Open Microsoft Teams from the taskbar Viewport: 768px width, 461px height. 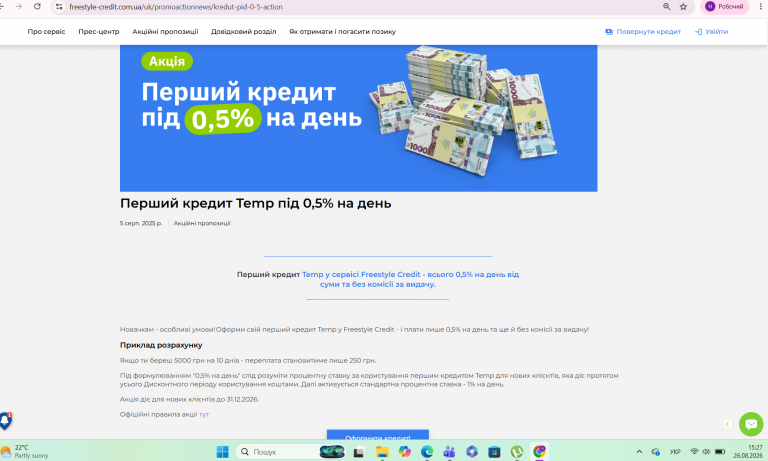449,452
